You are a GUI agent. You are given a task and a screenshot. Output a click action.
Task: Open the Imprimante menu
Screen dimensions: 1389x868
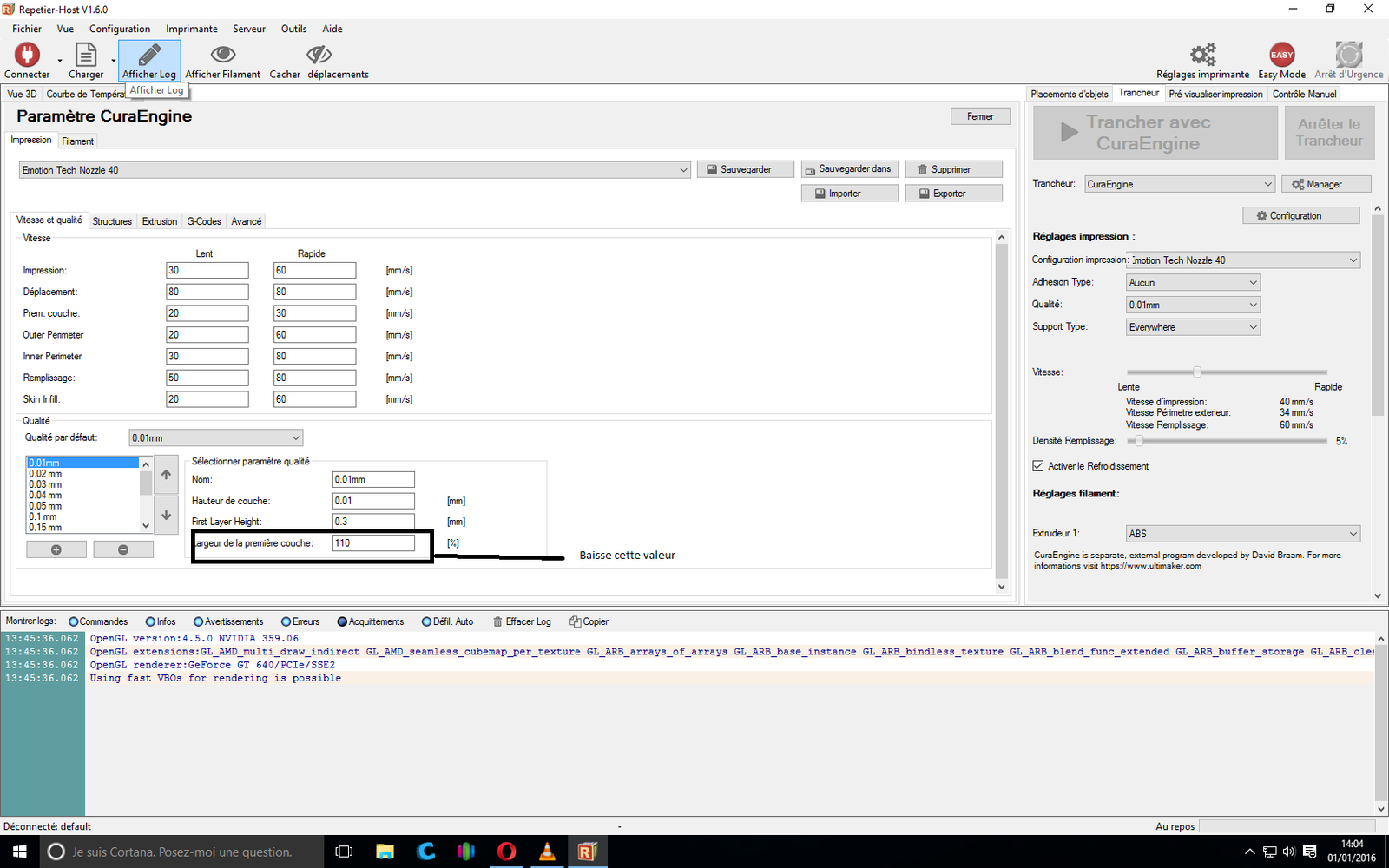point(192,29)
